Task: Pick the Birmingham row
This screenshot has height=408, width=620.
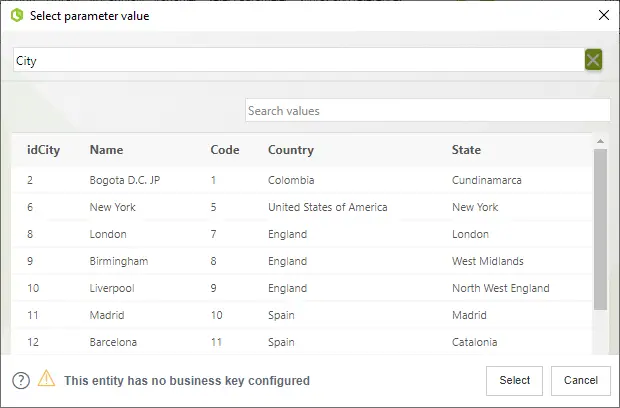Action: [x=302, y=261]
